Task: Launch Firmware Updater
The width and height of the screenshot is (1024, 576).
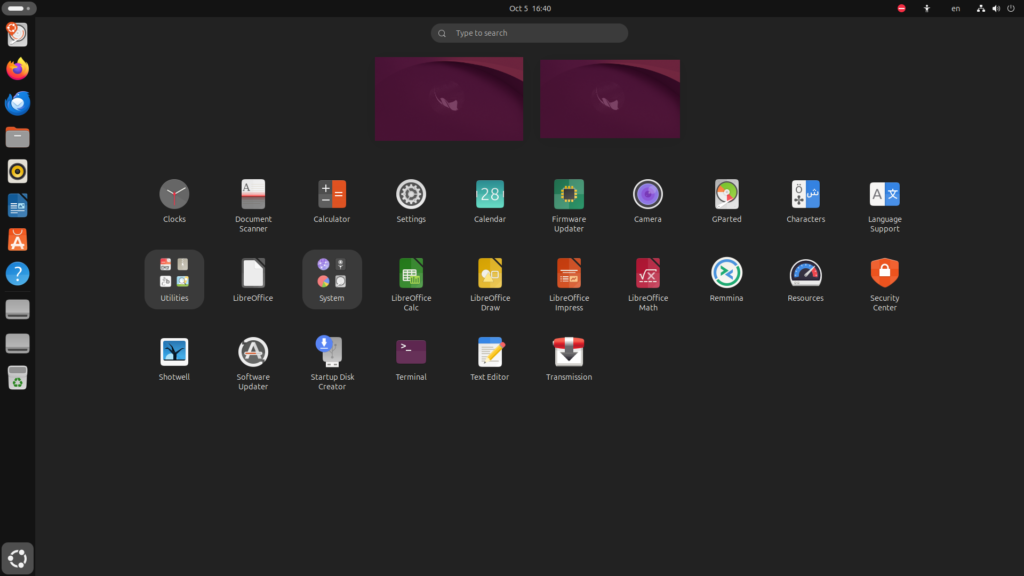Action: pyautogui.click(x=569, y=205)
